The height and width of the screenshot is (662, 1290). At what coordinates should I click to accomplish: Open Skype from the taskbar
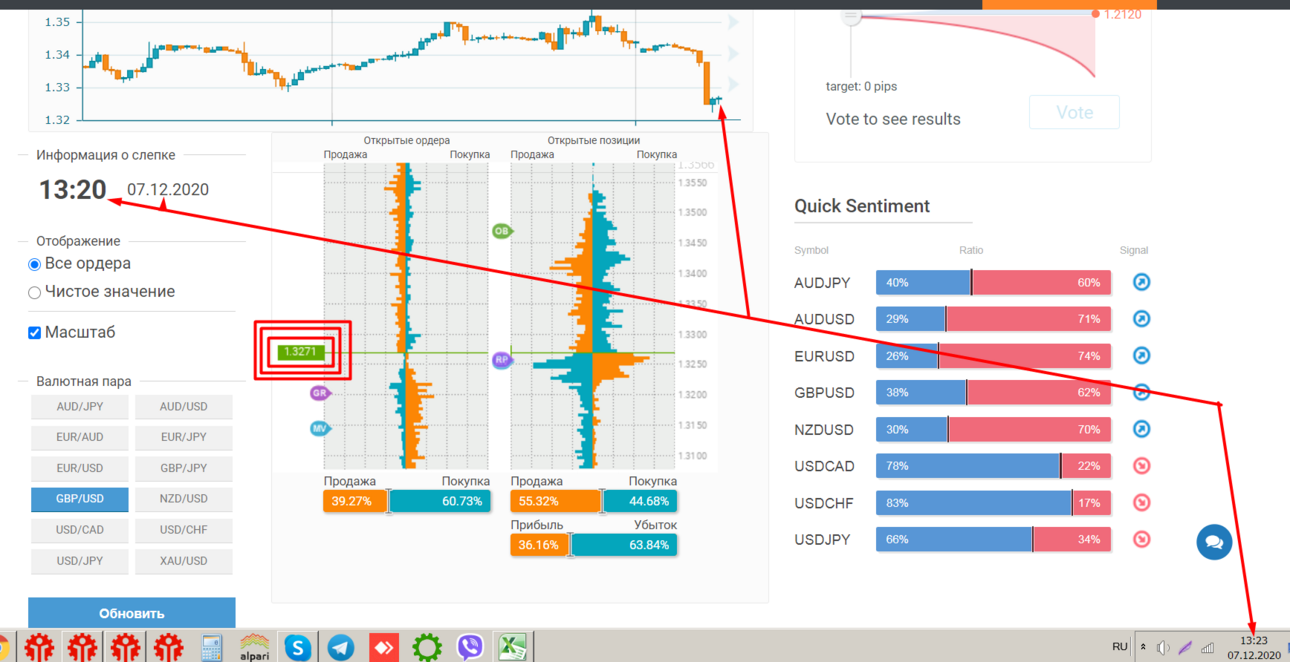pos(297,647)
